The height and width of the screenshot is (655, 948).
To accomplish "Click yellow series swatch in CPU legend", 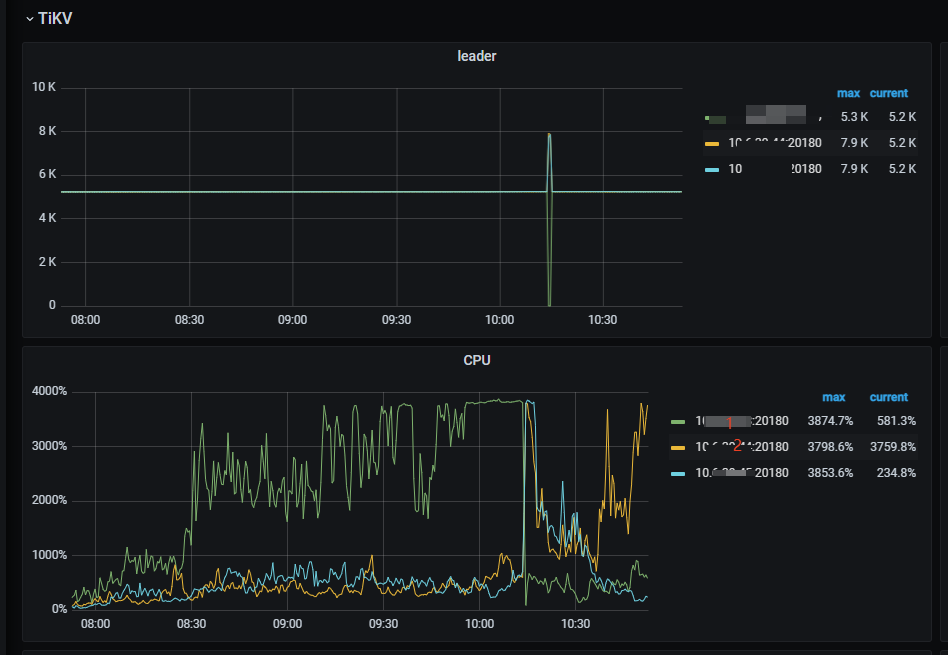I will coord(679,447).
